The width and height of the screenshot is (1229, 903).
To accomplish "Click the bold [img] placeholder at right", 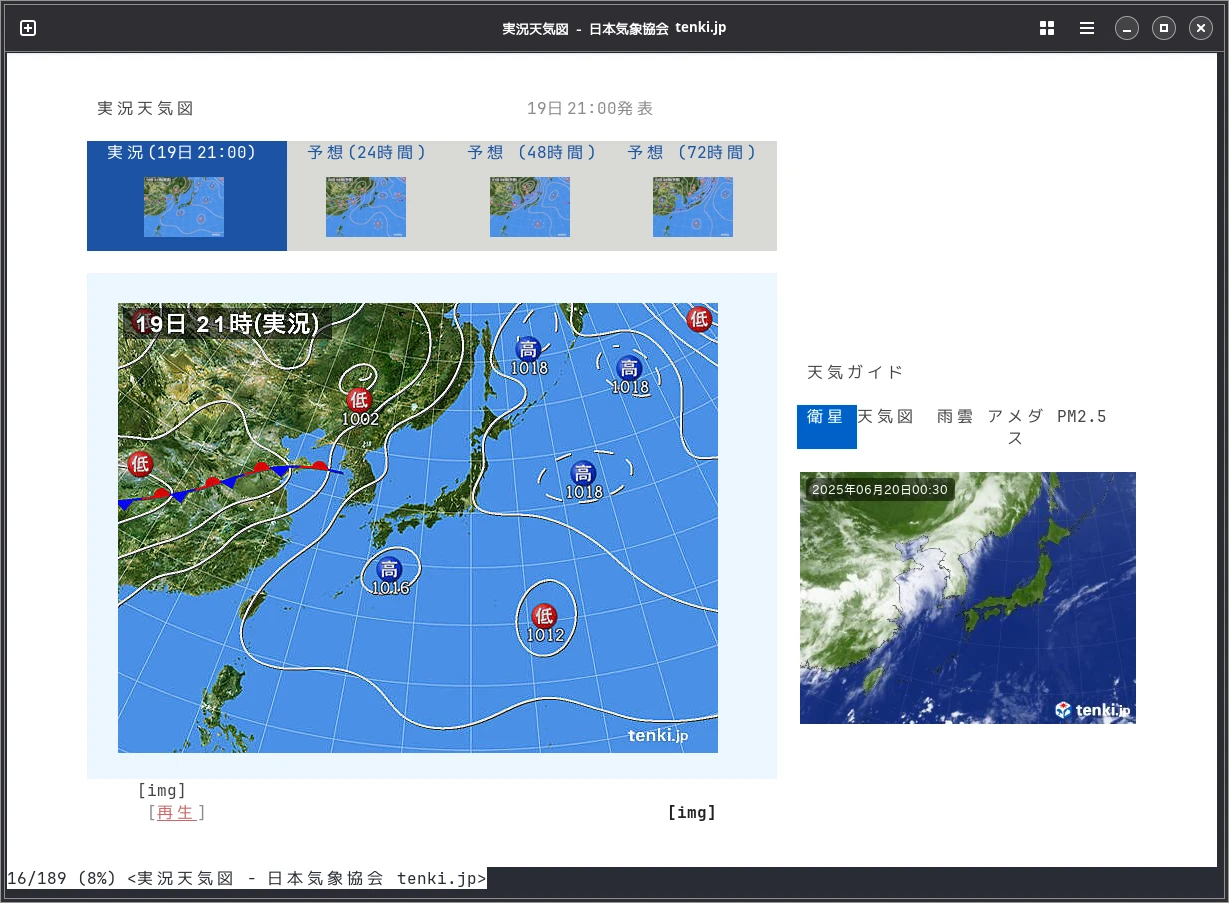I will (x=692, y=813).
